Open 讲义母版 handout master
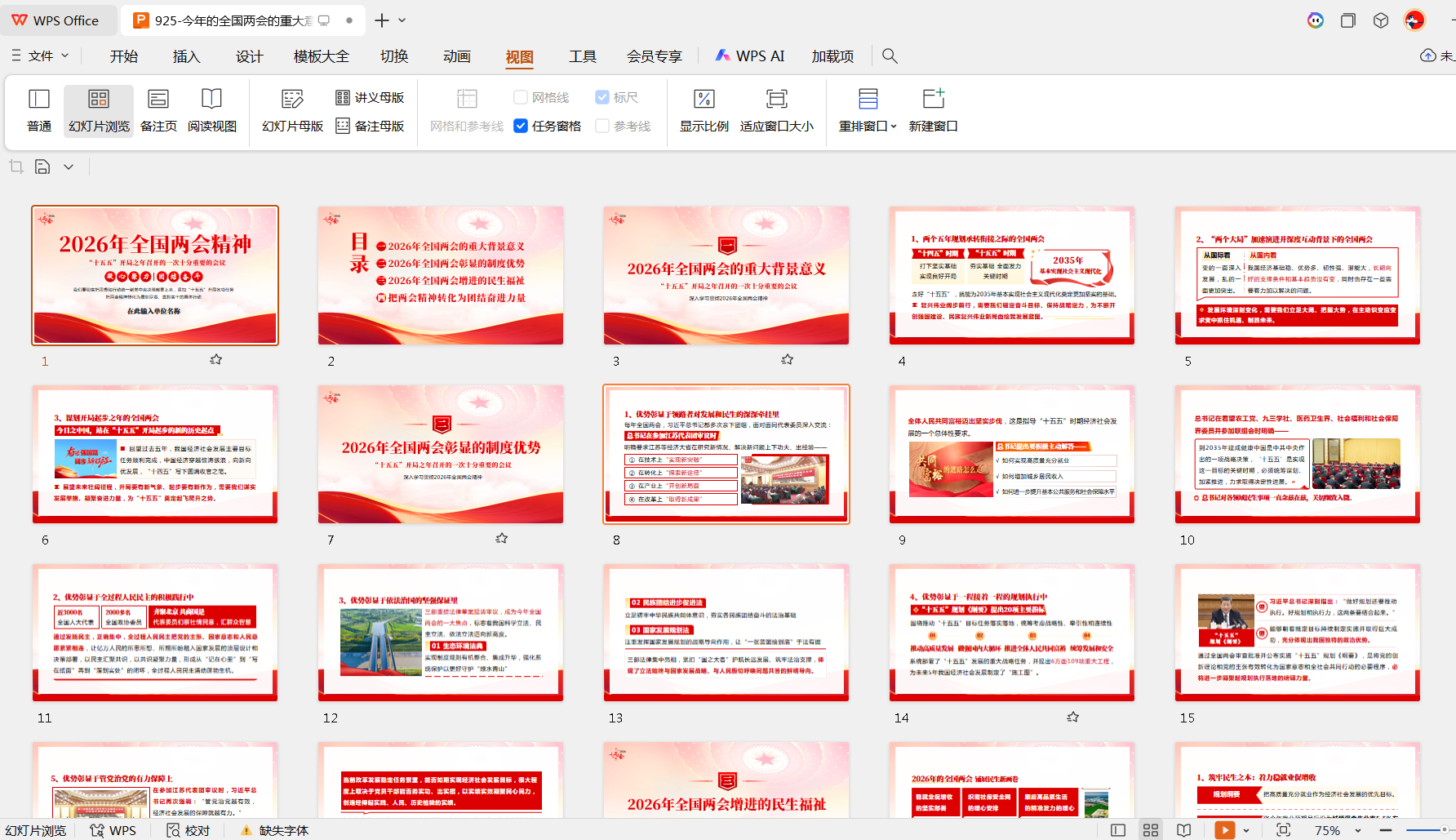 [x=370, y=97]
